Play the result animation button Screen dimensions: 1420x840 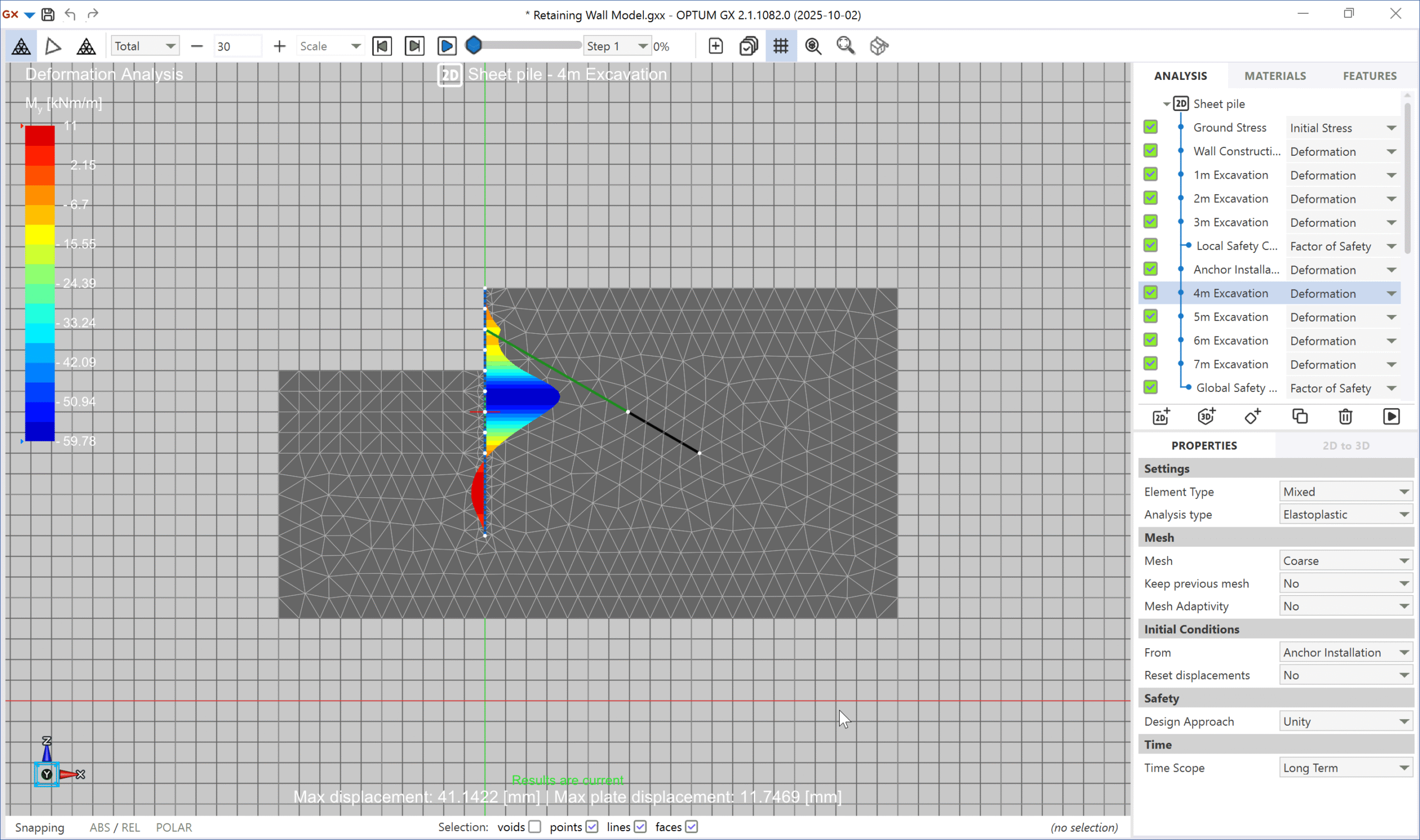coord(447,47)
